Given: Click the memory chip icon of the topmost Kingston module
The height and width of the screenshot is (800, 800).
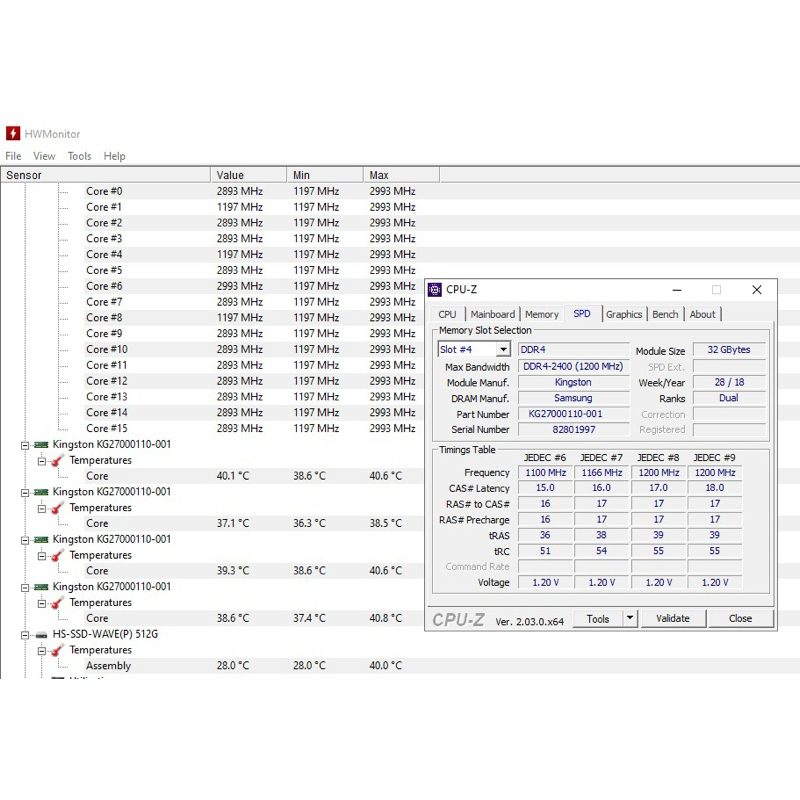Looking at the screenshot, I should coord(41,444).
